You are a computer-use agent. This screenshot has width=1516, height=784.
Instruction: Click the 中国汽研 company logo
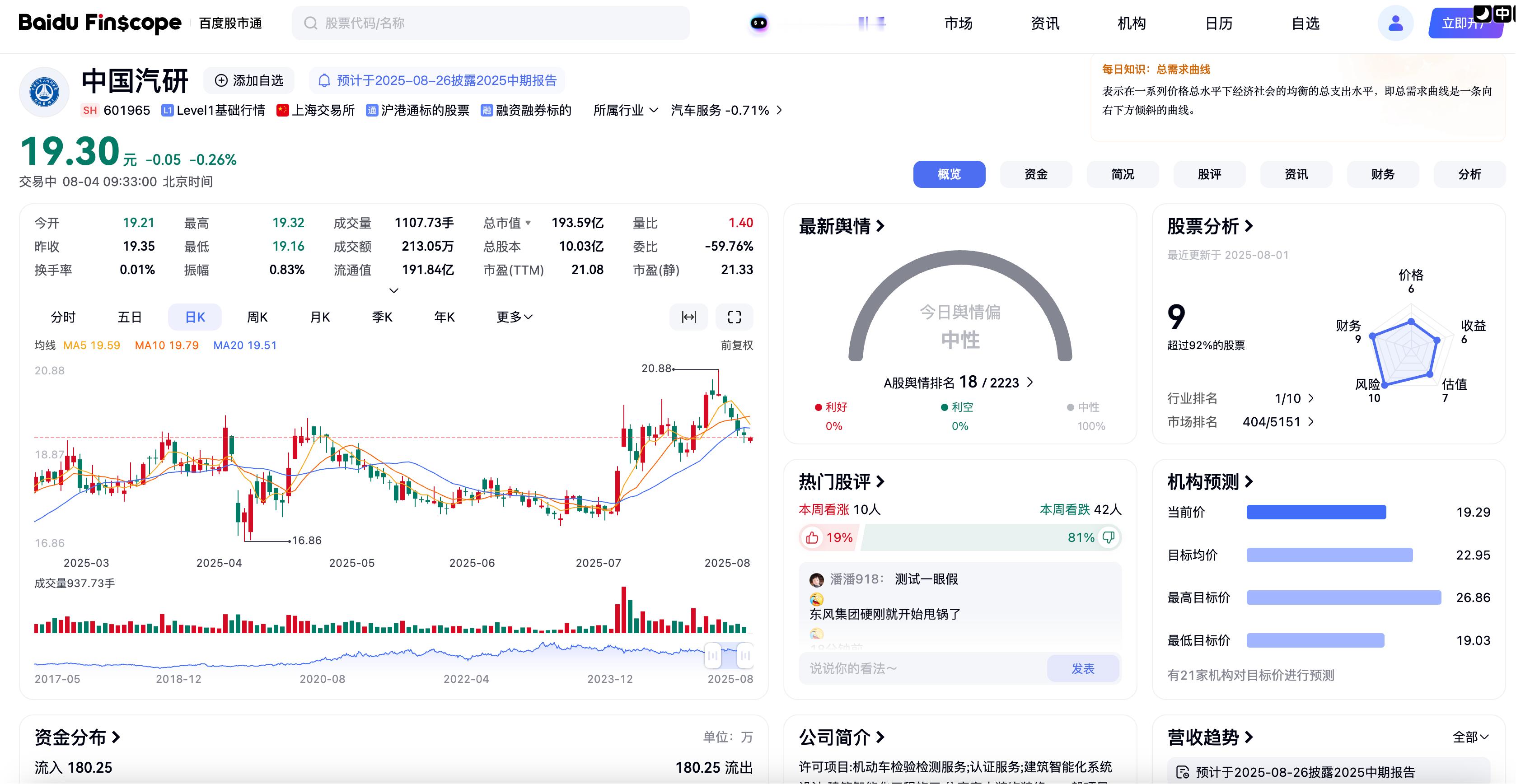pyautogui.click(x=44, y=92)
